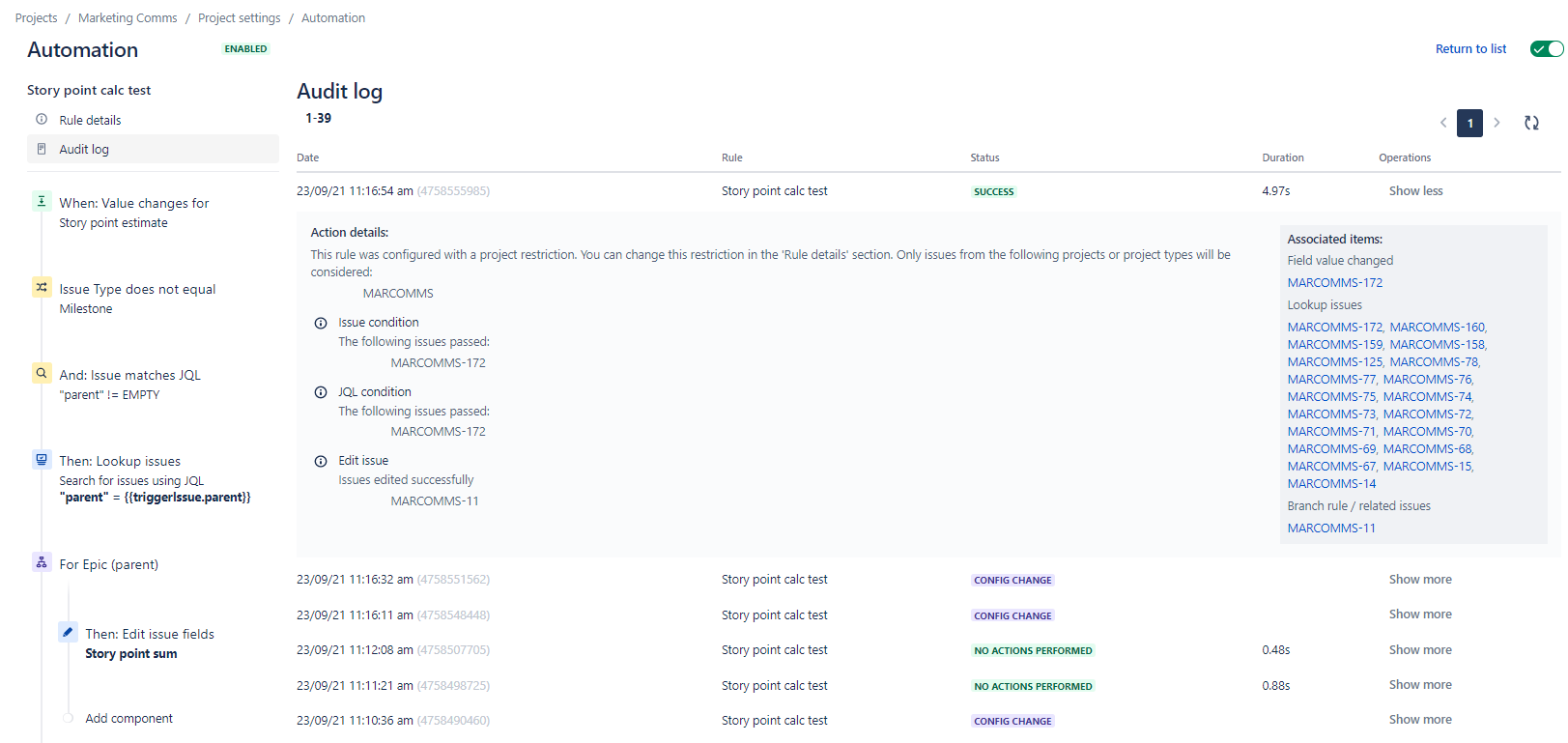This screenshot has height=743, width=1568.
Task: Click the SUCCESS status badge
Action: [993, 192]
